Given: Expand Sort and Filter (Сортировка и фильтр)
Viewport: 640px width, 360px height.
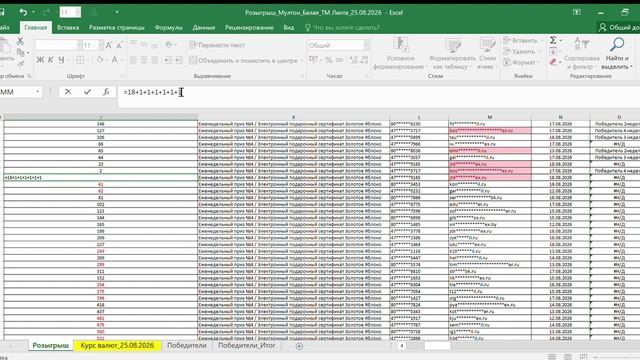Looking at the screenshot, I should click(x=582, y=53).
